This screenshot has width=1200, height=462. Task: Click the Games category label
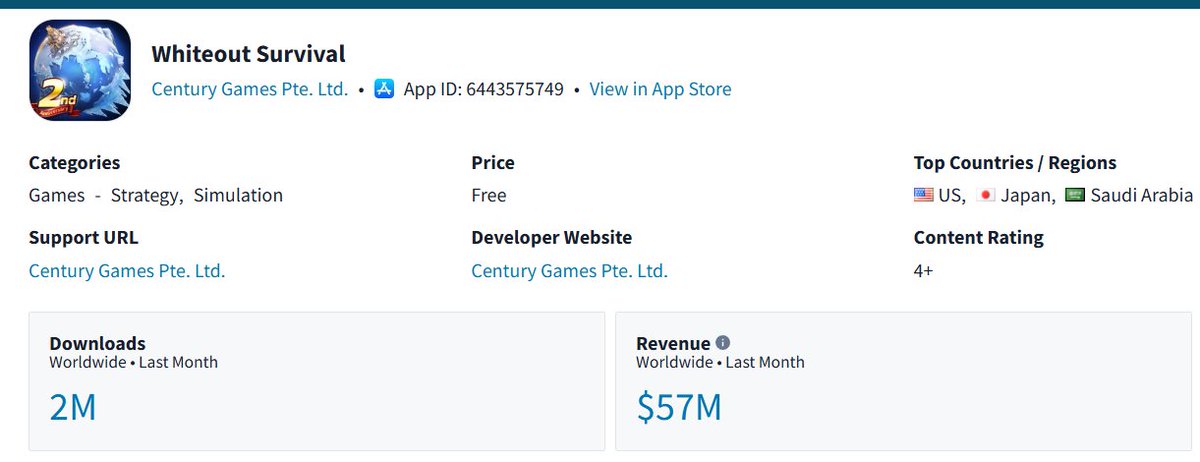click(57, 195)
